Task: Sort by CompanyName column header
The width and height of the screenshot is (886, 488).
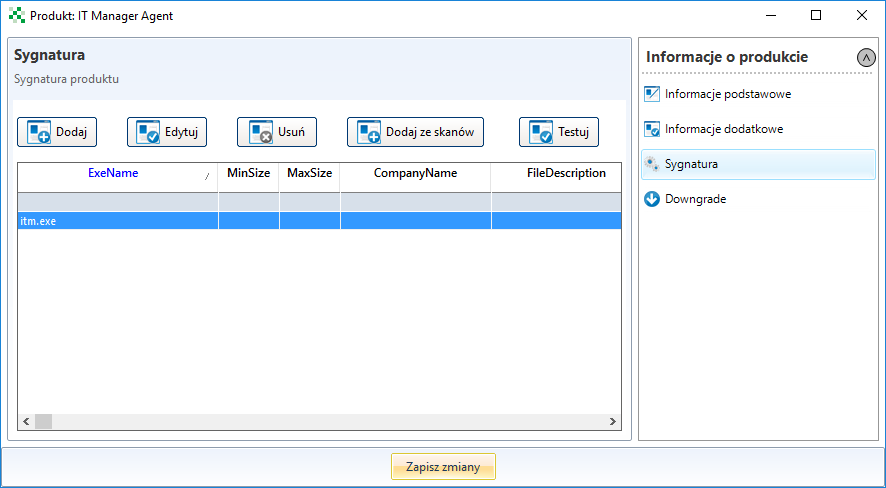Action: 415,177
